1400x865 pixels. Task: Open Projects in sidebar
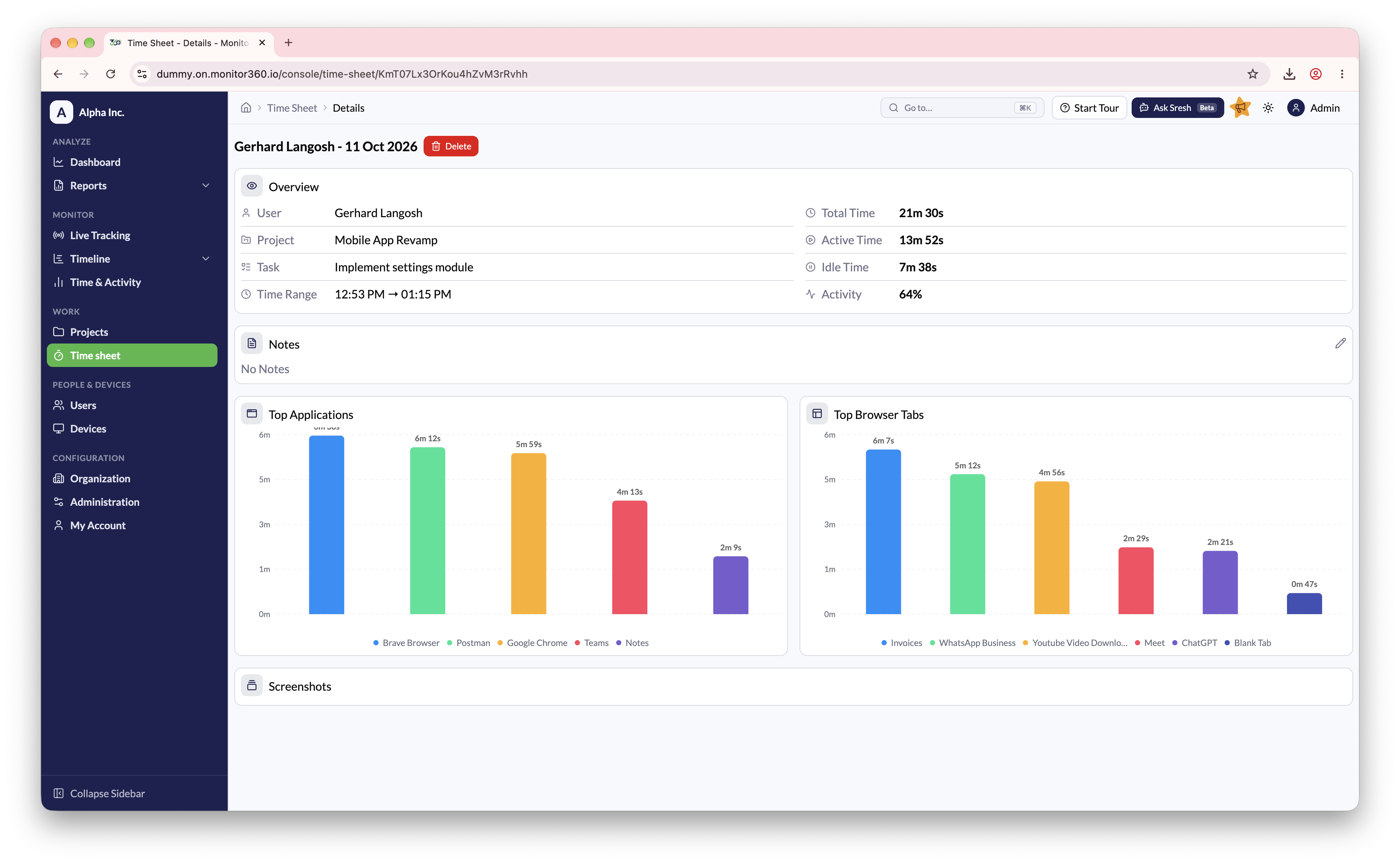(x=132, y=332)
